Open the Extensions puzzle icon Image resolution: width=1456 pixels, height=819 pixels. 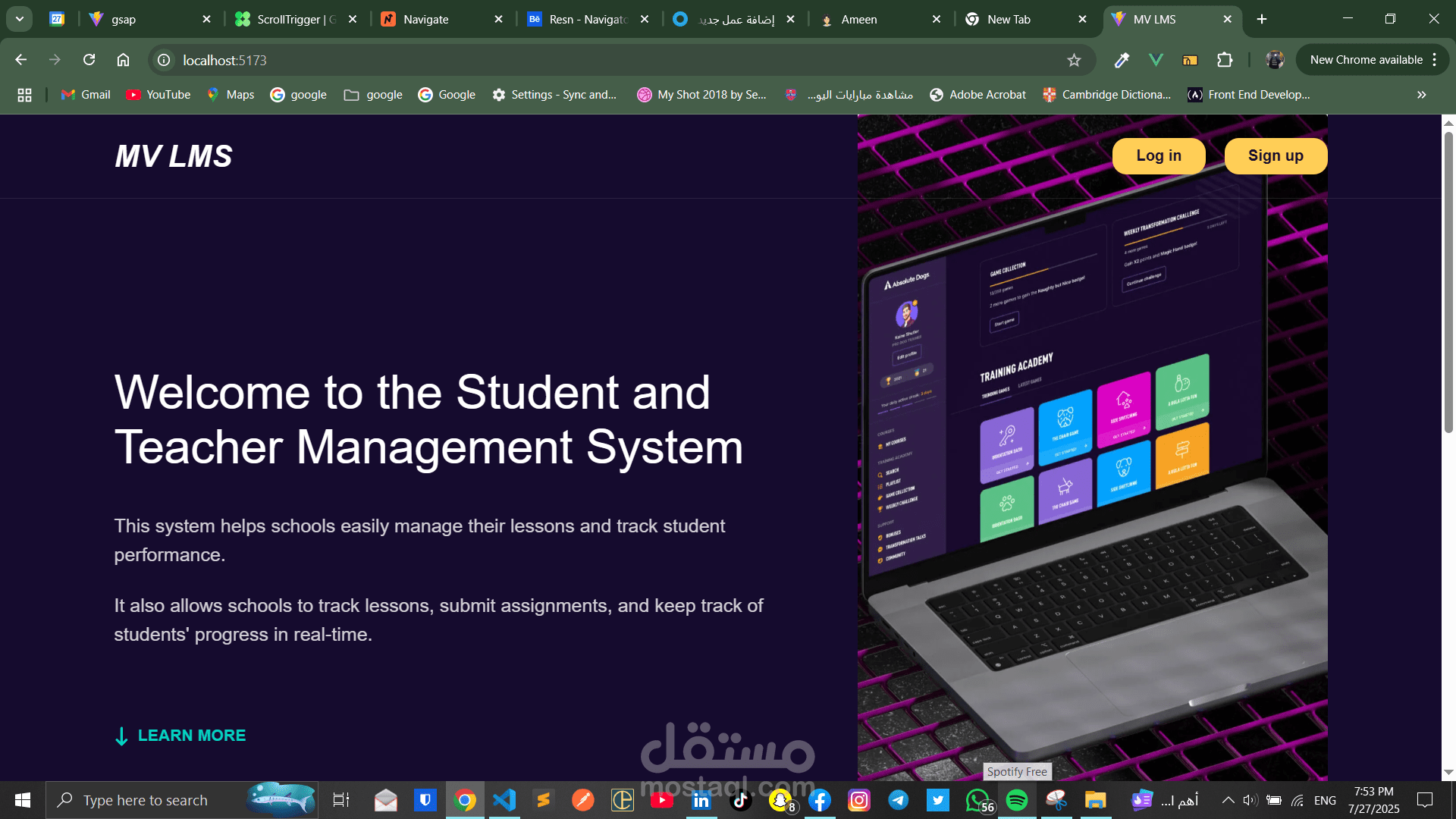[1225, 60]
